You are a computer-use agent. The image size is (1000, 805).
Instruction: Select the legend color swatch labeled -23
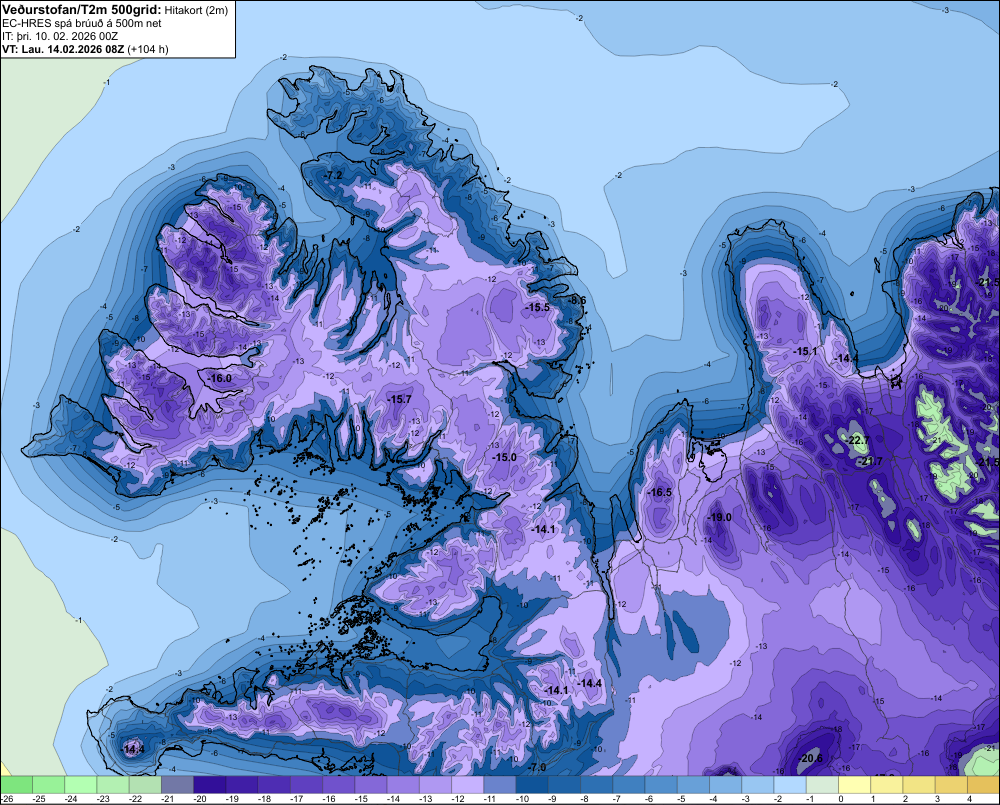point(113,785)
